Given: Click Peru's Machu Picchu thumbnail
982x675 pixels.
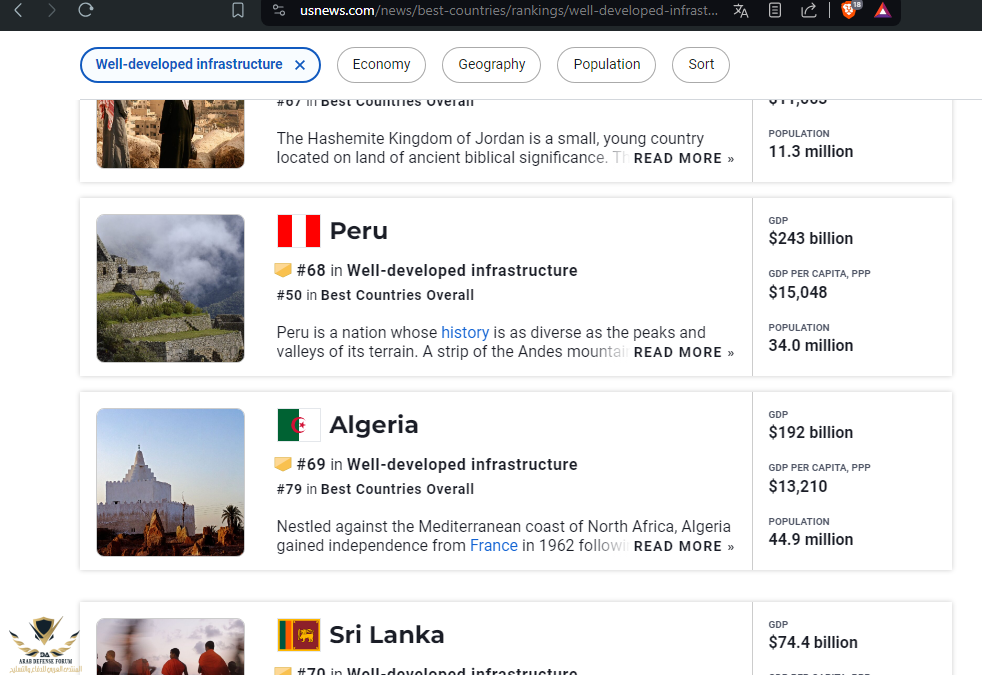Looking at the screenshot, I should tap(170, 288).
